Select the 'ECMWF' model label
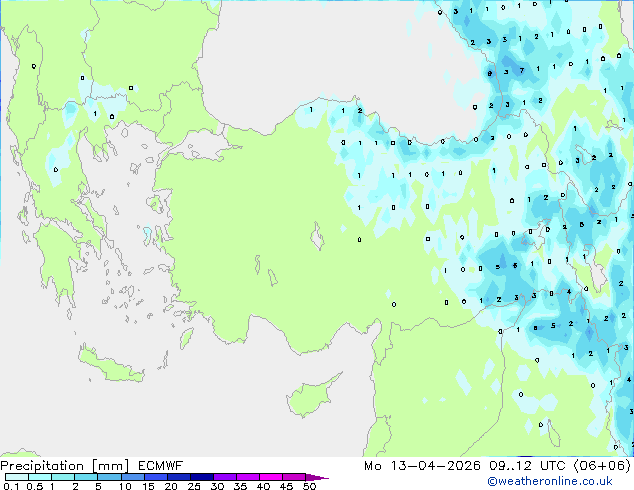The image size is (634, 490). 161,466
